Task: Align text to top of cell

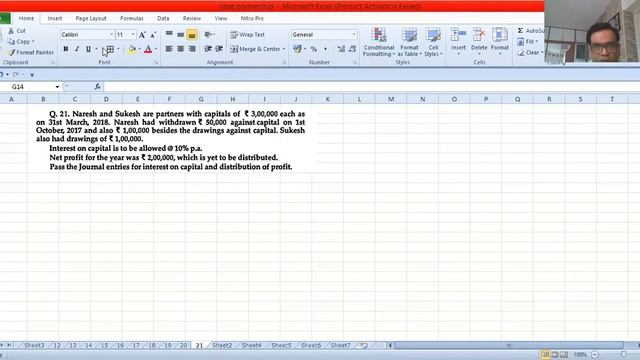Action: point(169,35)
